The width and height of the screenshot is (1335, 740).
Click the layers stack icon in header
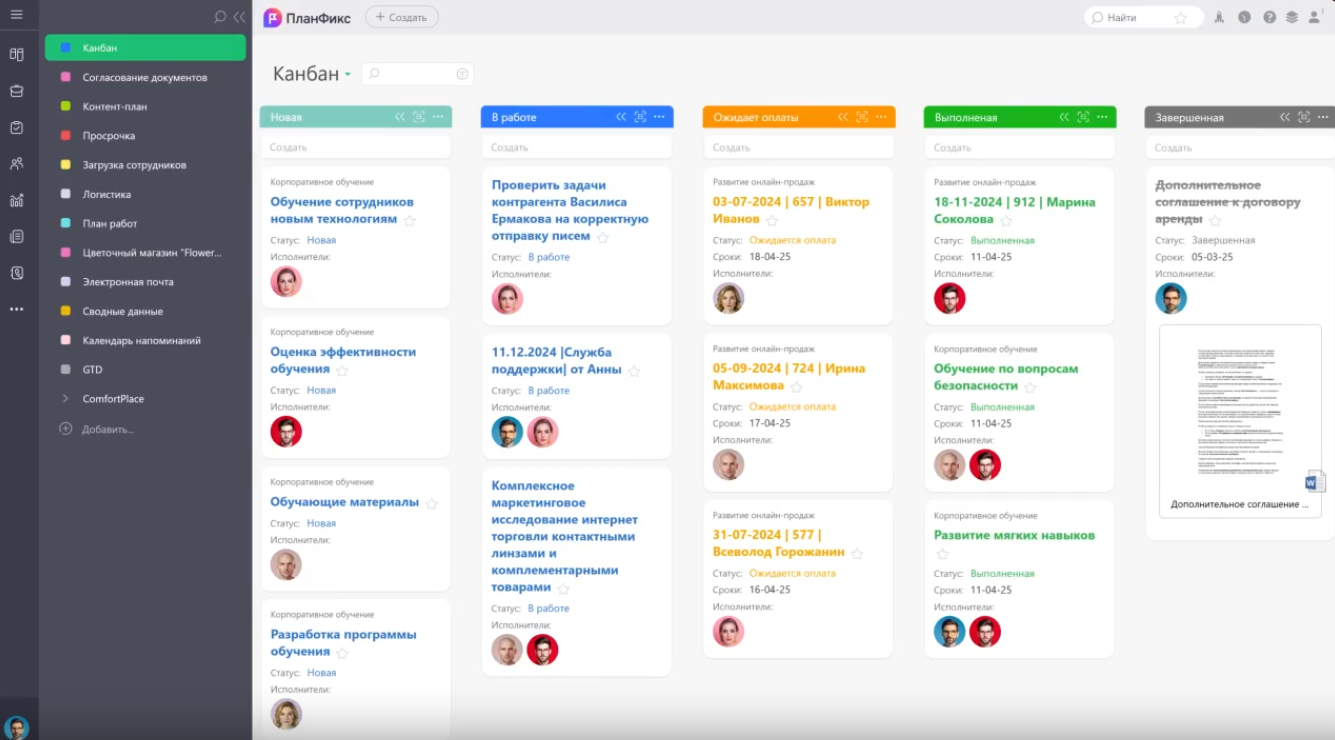coord(1292,17)
